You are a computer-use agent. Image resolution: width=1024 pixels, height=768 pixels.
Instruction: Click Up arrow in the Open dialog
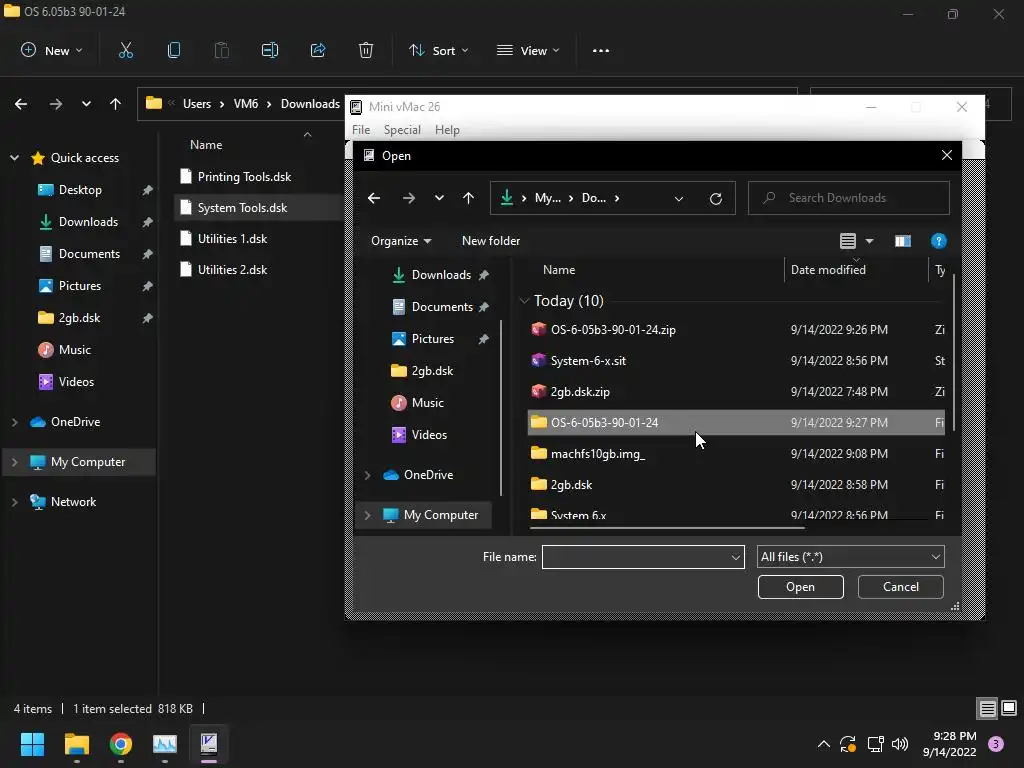pos(468,198)
